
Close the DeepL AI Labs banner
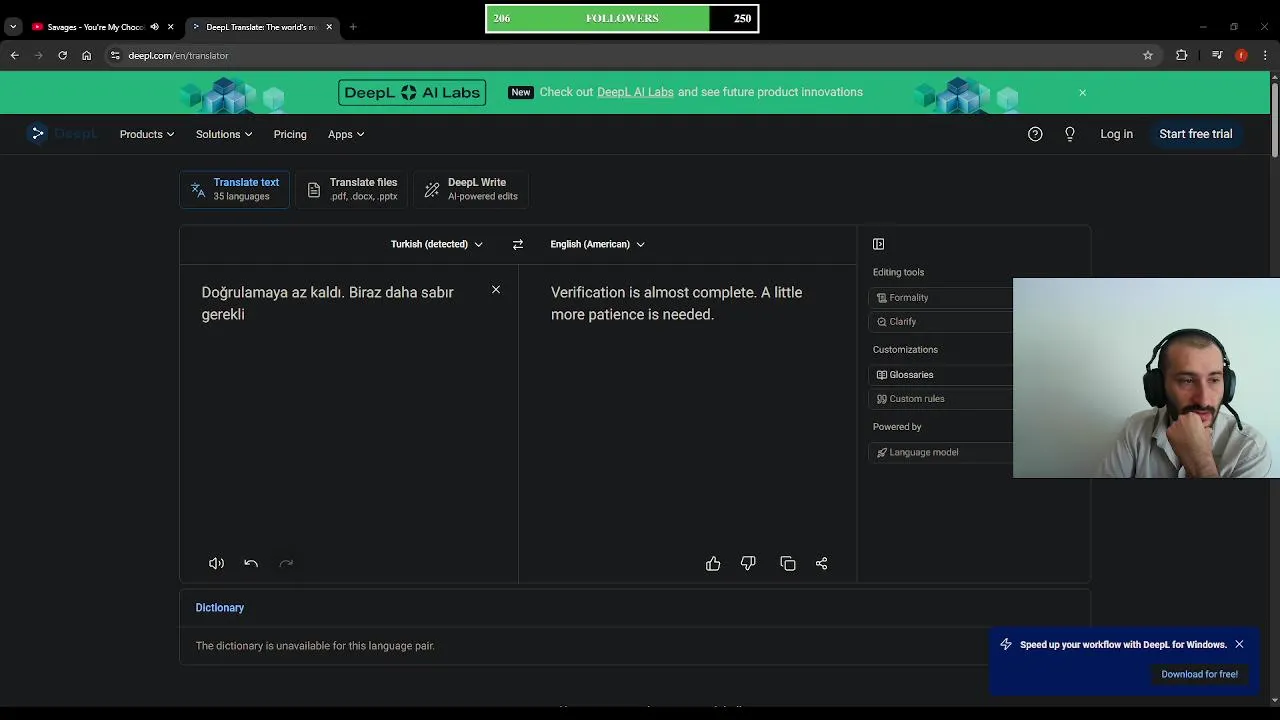1082,92
